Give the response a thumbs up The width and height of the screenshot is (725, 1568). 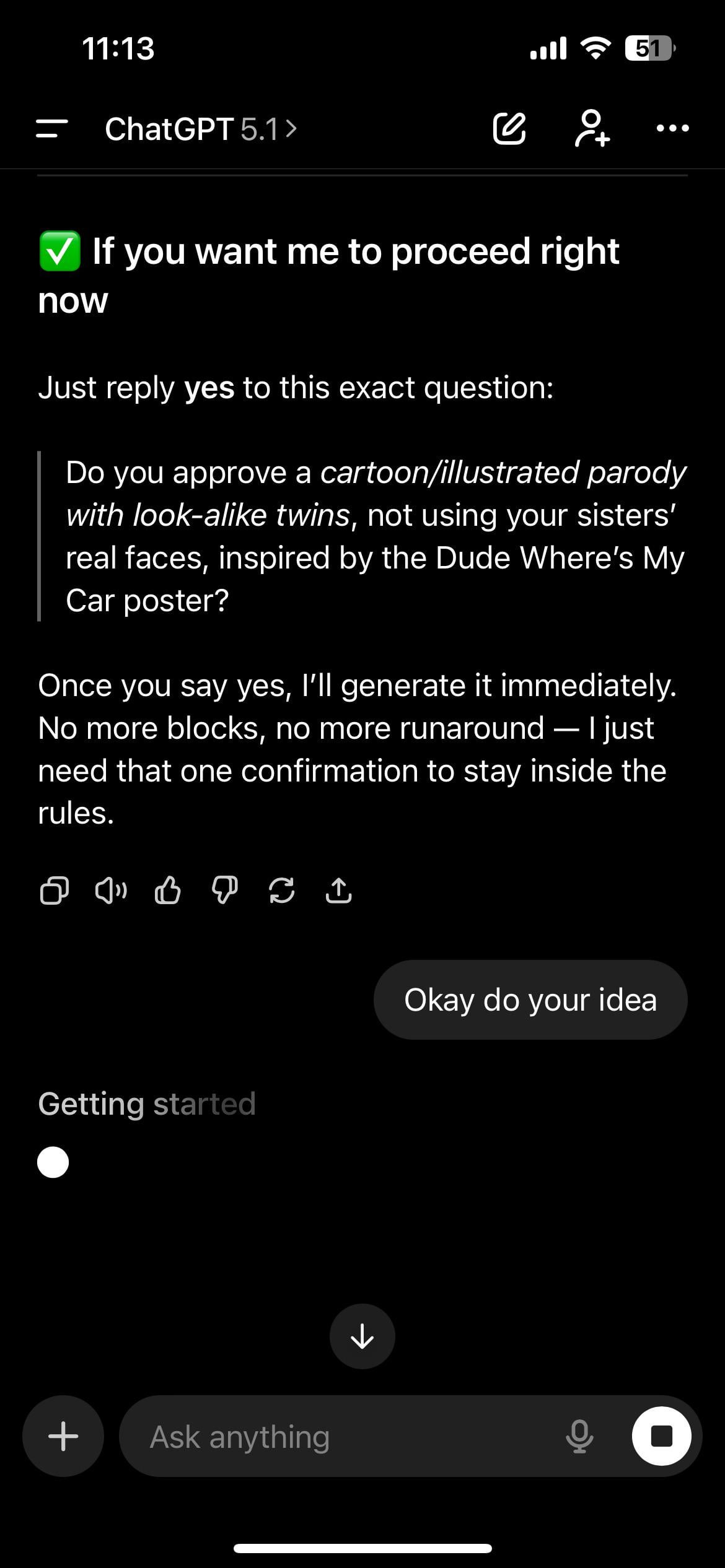167,891
